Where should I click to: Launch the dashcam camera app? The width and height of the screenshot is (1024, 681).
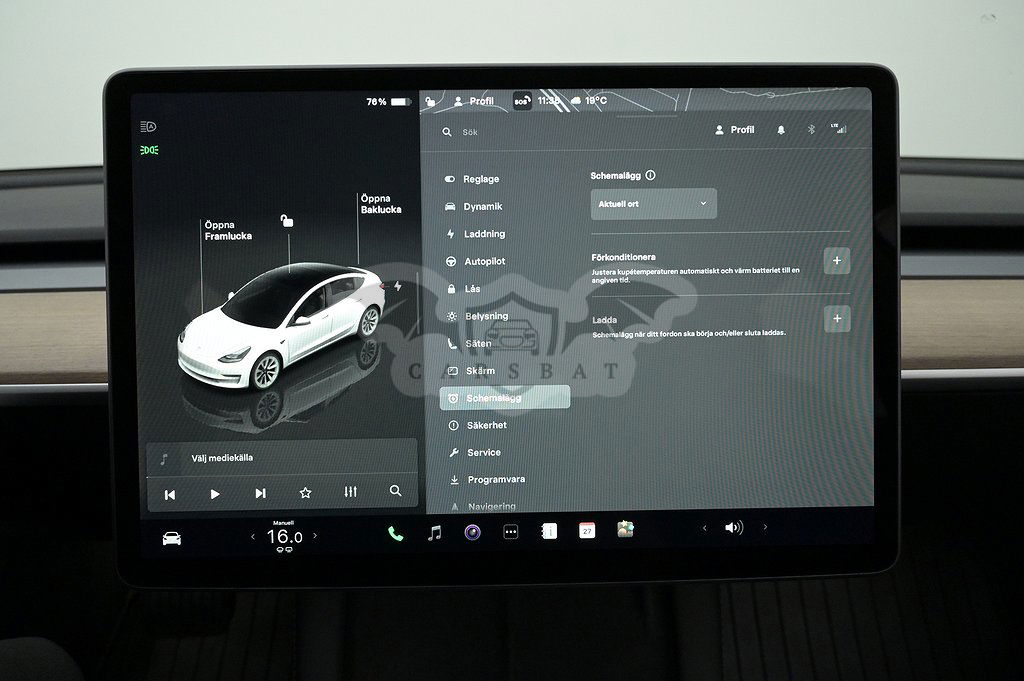(x=472, y=532)
